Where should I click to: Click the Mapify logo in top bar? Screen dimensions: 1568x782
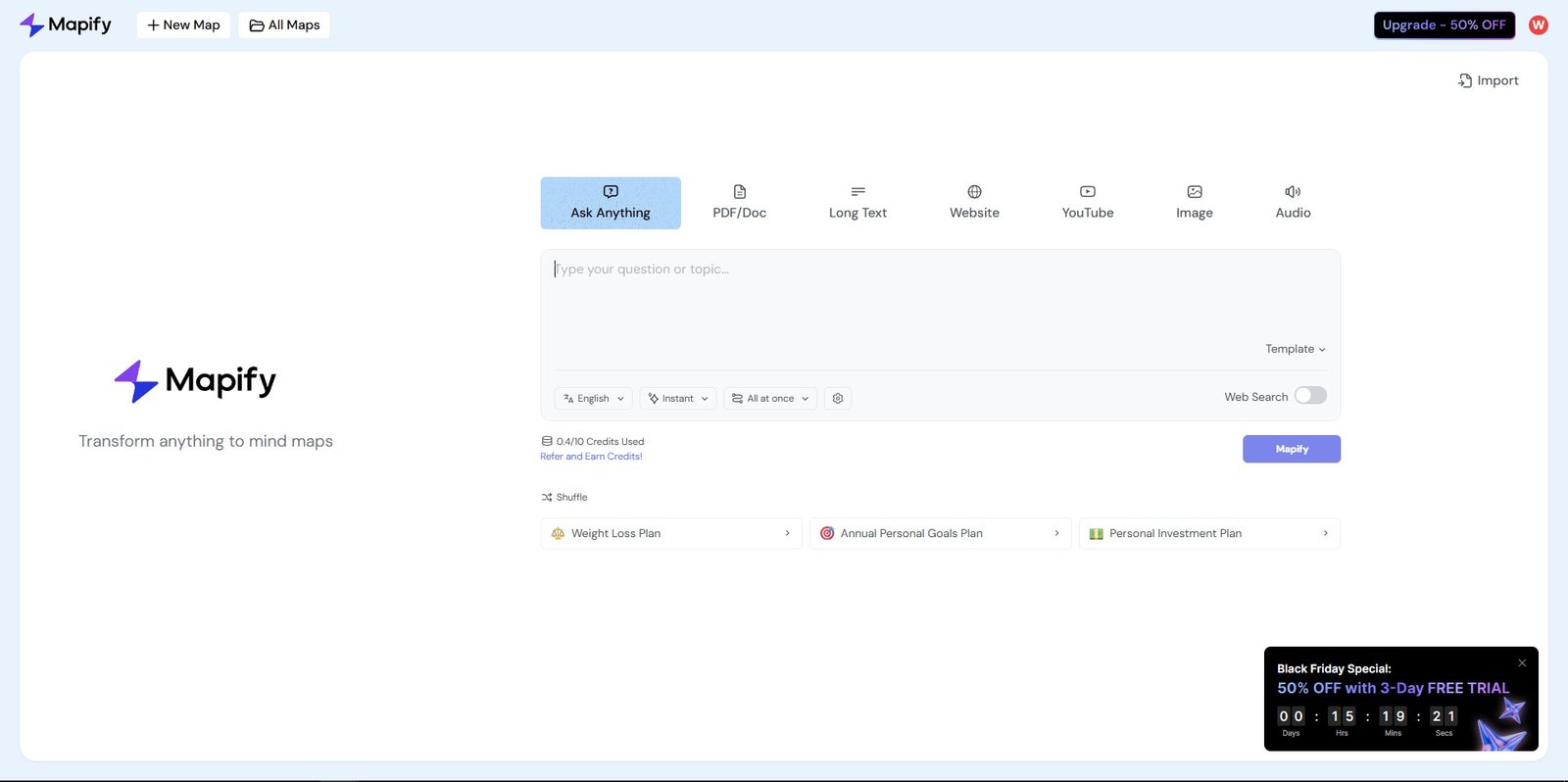pos(66,24)
